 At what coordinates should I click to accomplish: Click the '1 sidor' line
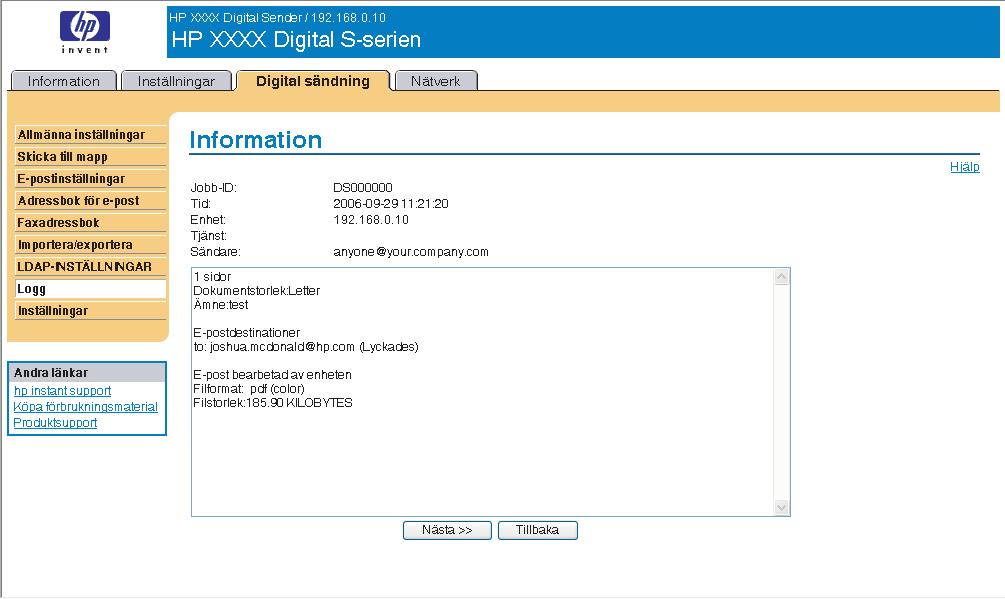pyautogui.click(x=212, y=277)
